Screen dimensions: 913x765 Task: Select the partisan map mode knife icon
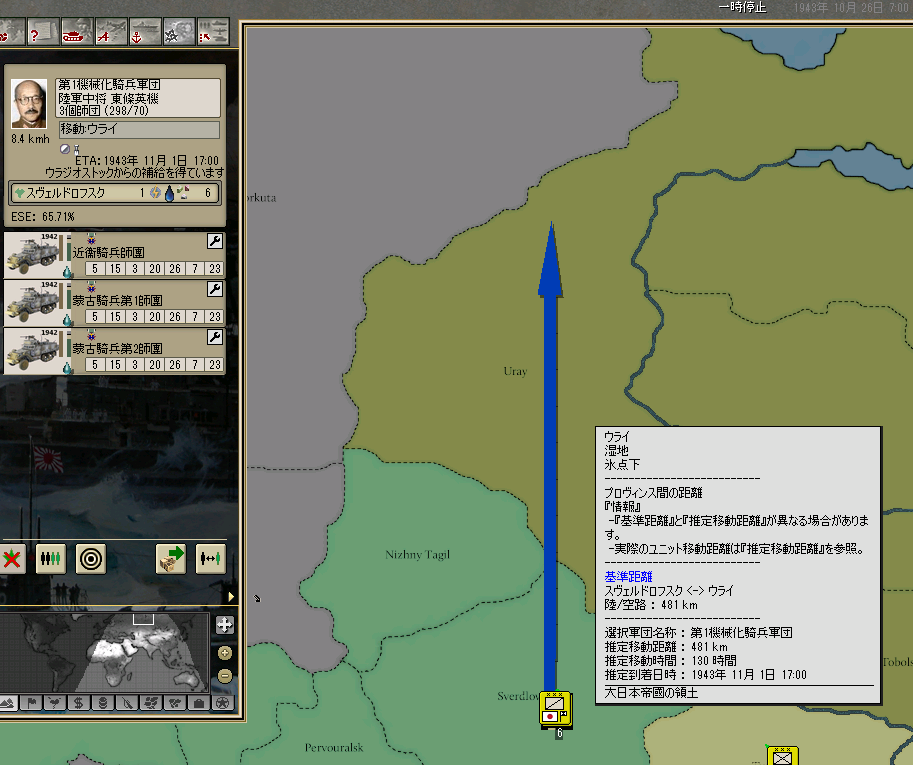point(127,703)
